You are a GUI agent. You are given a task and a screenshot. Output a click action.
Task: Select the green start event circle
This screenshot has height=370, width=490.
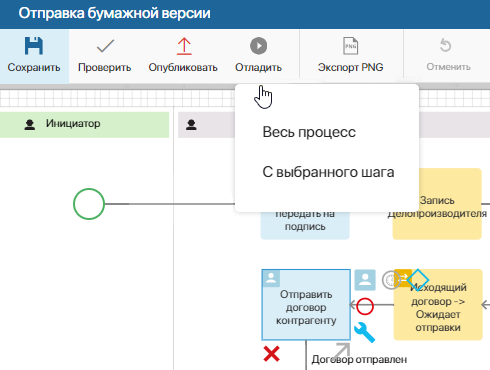click(89, 204)
